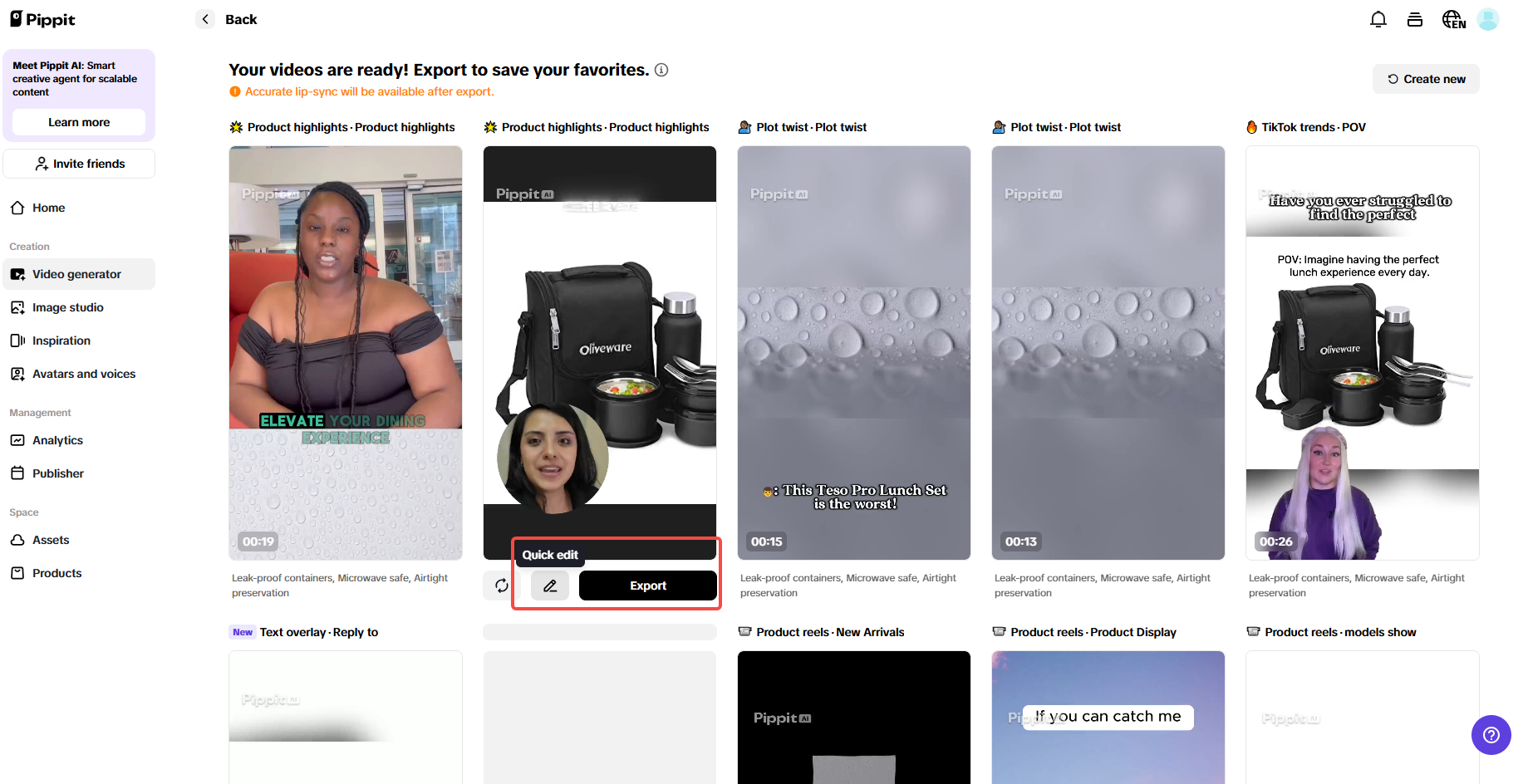Viewport: 1523px width, 784px height.
Task: Click the 'New' badge beside Text overlay
Action: (243, 632)
